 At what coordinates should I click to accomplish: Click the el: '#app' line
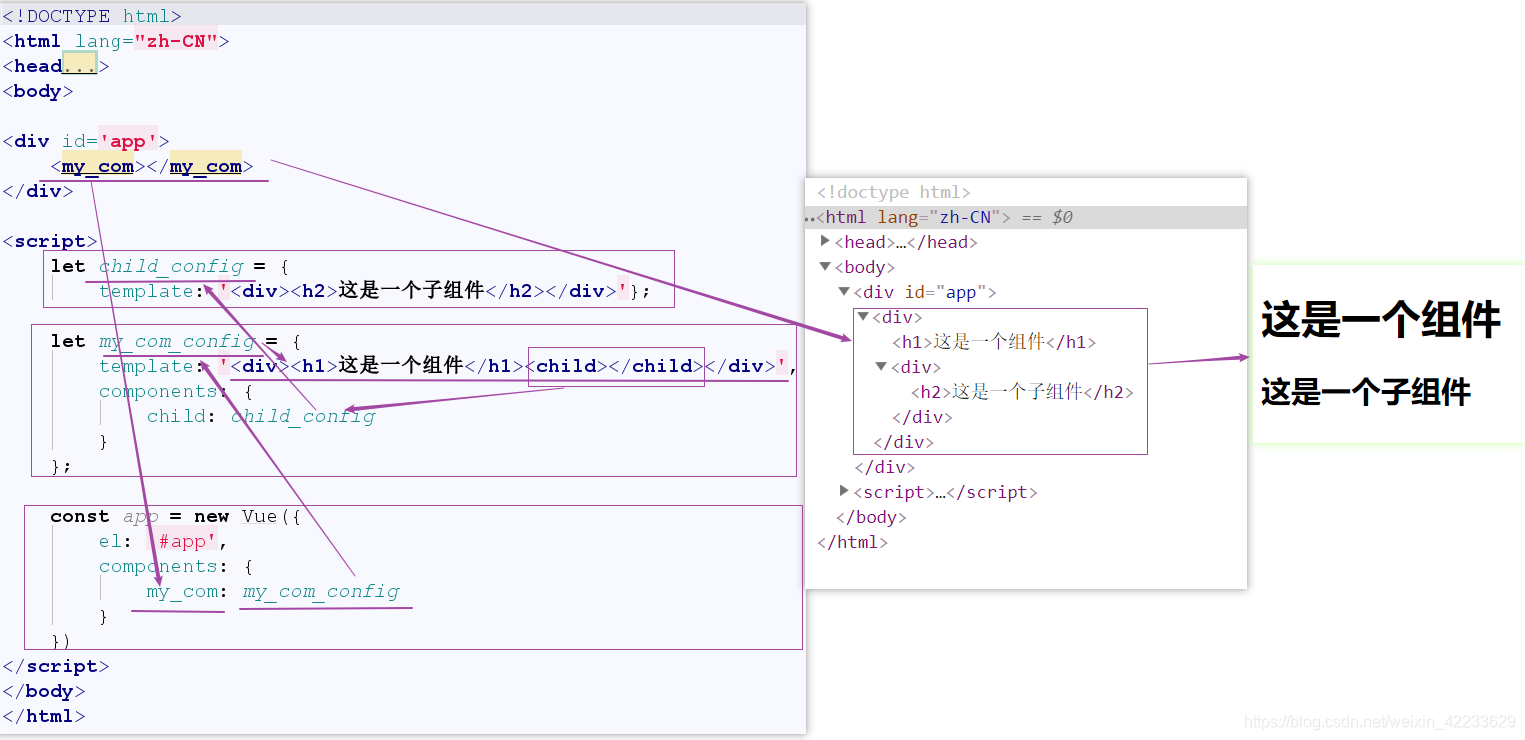point(164,541)
